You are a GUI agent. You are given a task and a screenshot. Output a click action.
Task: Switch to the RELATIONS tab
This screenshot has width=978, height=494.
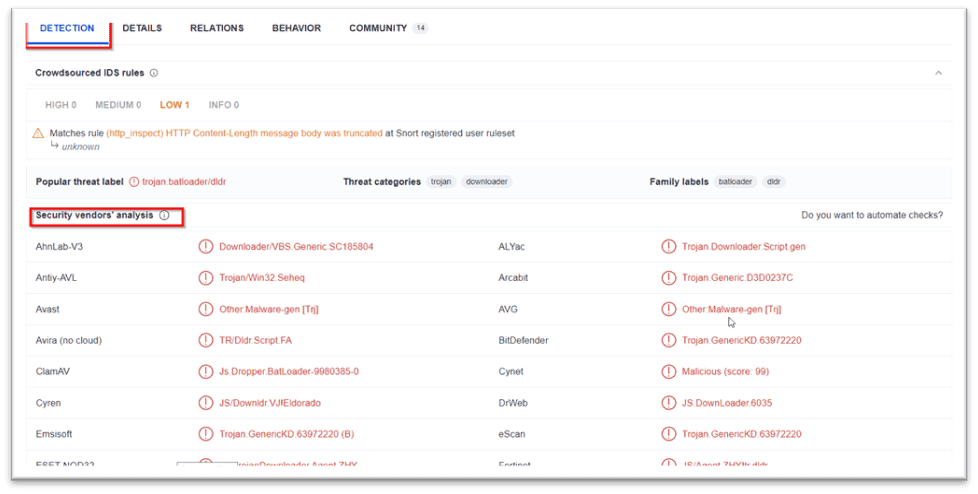coord(217,28)
